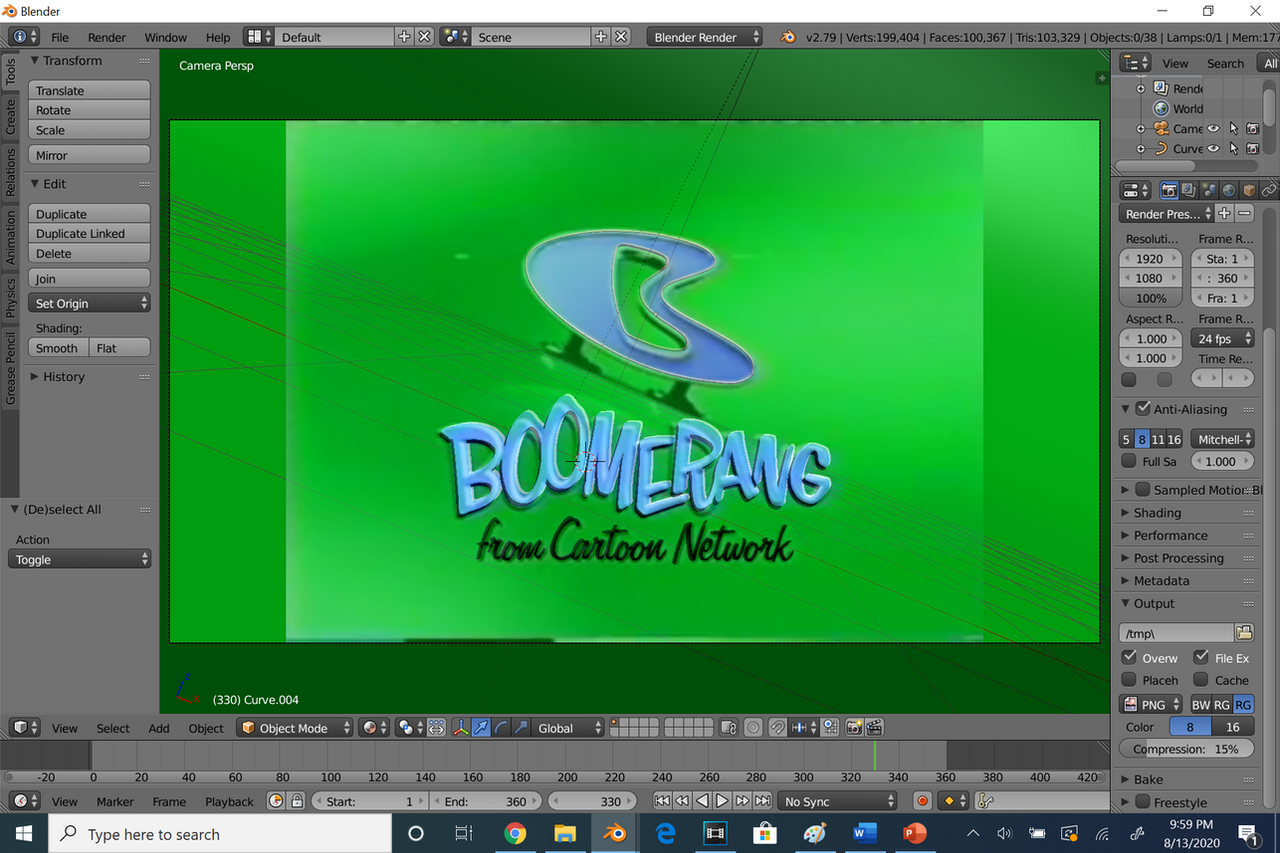Viewport: 1280px width, 853px height.
Task: Select the rotate manipulator icon
Action: tap(501, 728)
